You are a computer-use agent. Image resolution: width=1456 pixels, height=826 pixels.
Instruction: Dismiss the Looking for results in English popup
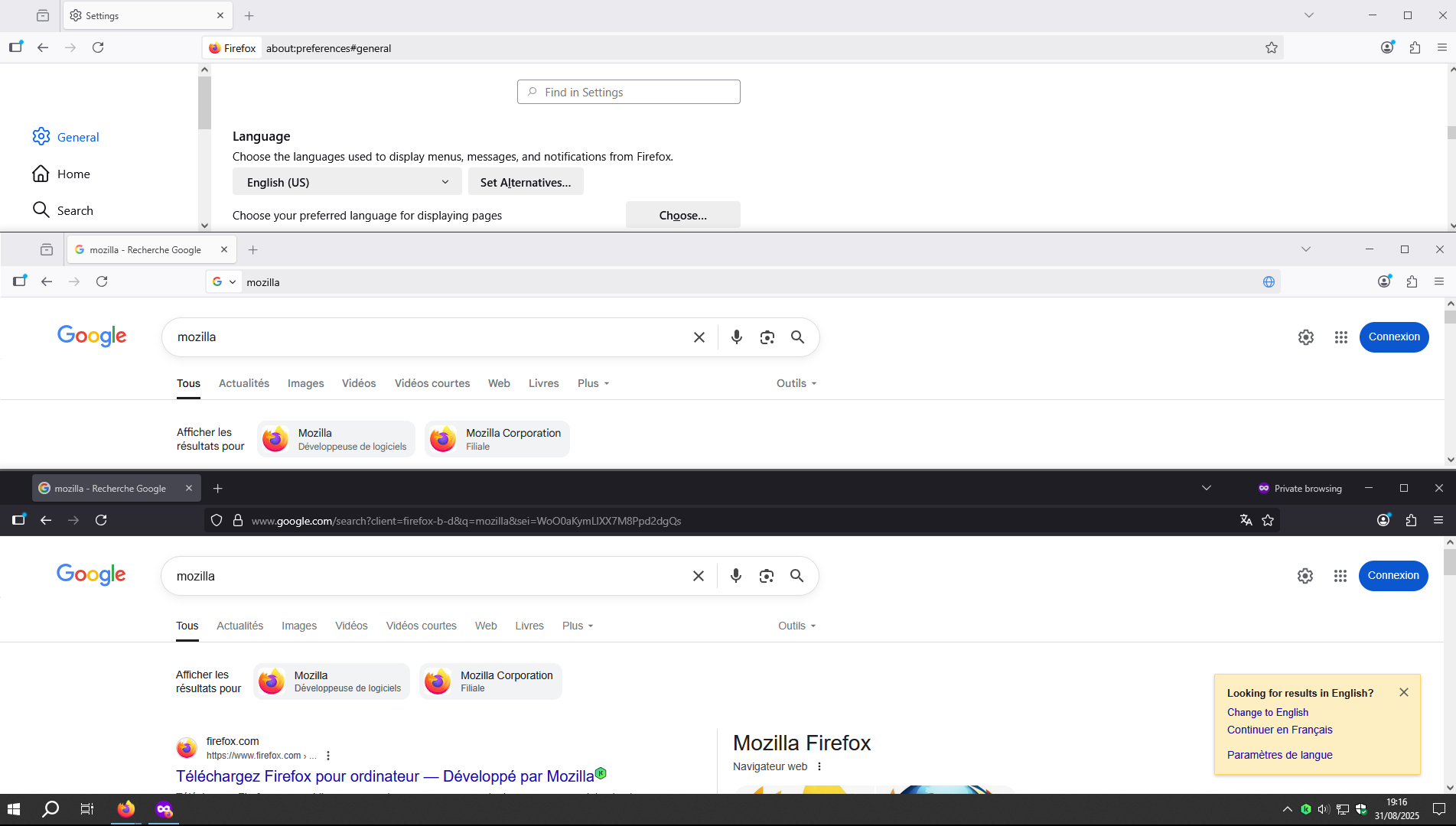coord(1404,692)
